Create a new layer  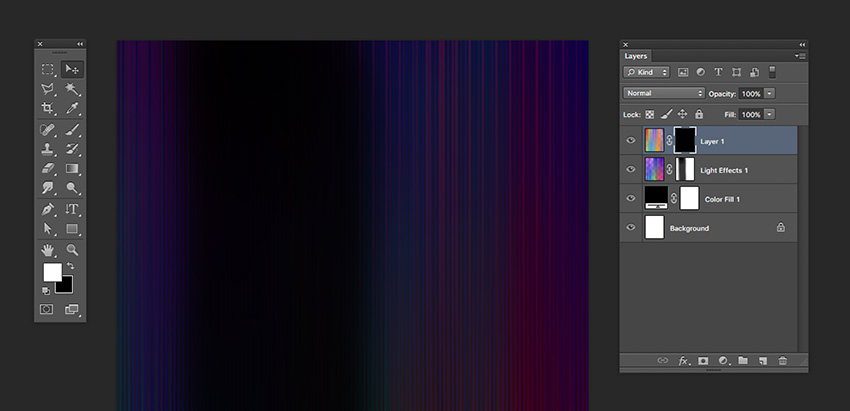pyautogui.click(x=763, y=361)
